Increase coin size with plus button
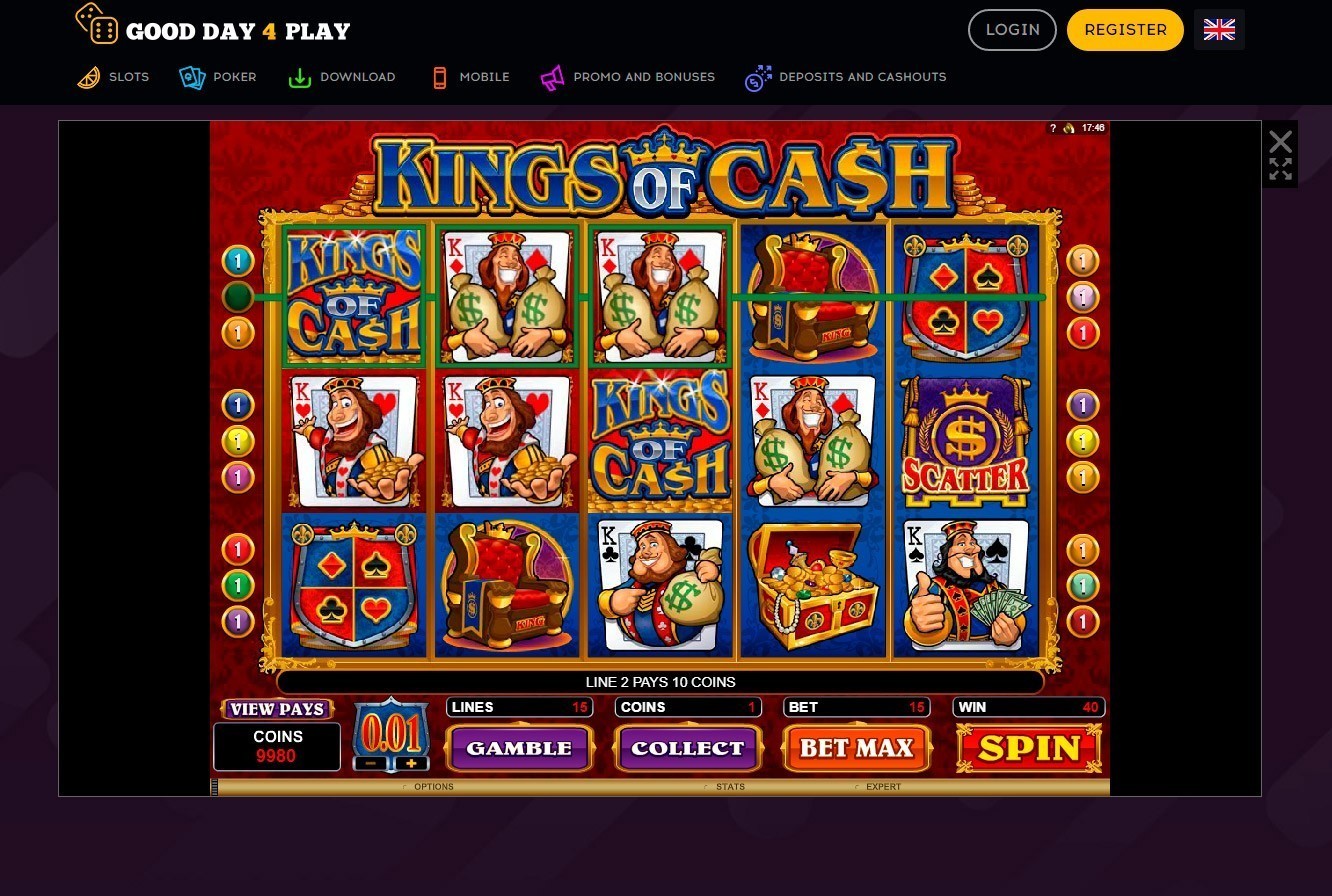The image size is (1332, 896). [x=411, y=764]
